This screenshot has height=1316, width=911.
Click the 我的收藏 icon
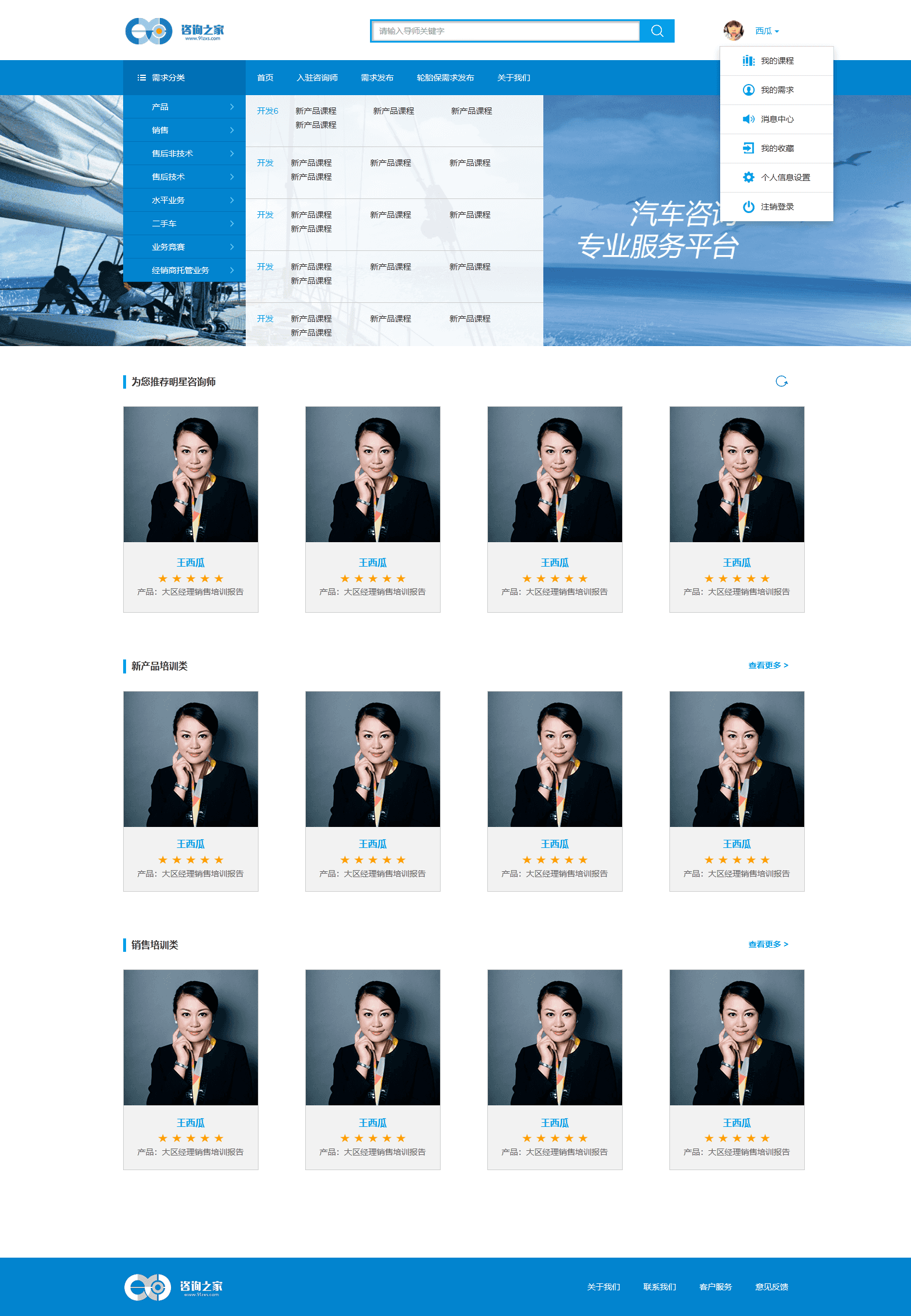748,148
